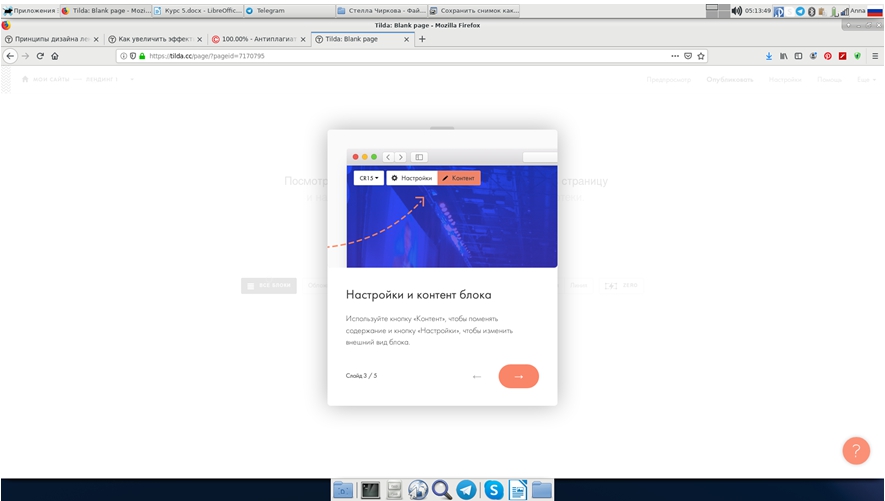Reload the current page

click(x=40, y=56)
